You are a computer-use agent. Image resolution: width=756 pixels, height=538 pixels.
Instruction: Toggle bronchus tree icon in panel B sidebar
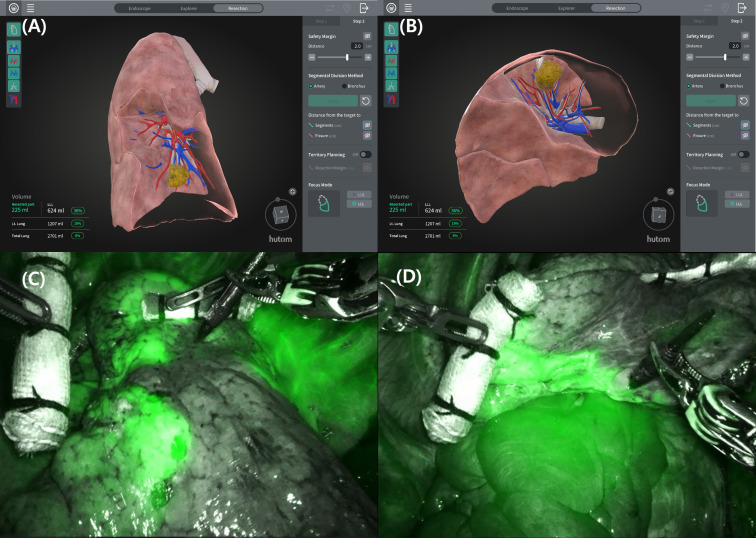coord(391,86)
